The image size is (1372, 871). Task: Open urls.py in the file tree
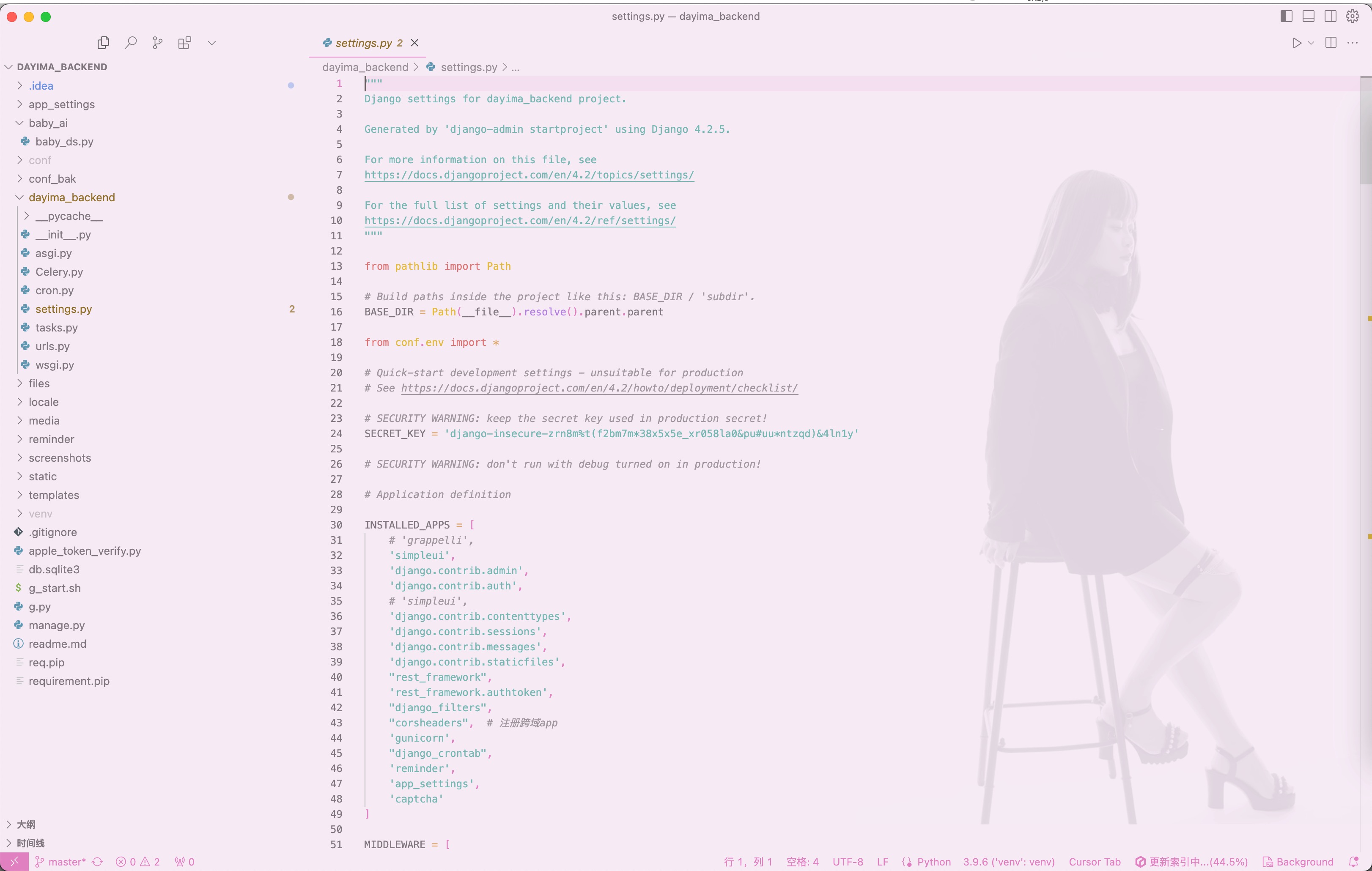tap(52, 346)
